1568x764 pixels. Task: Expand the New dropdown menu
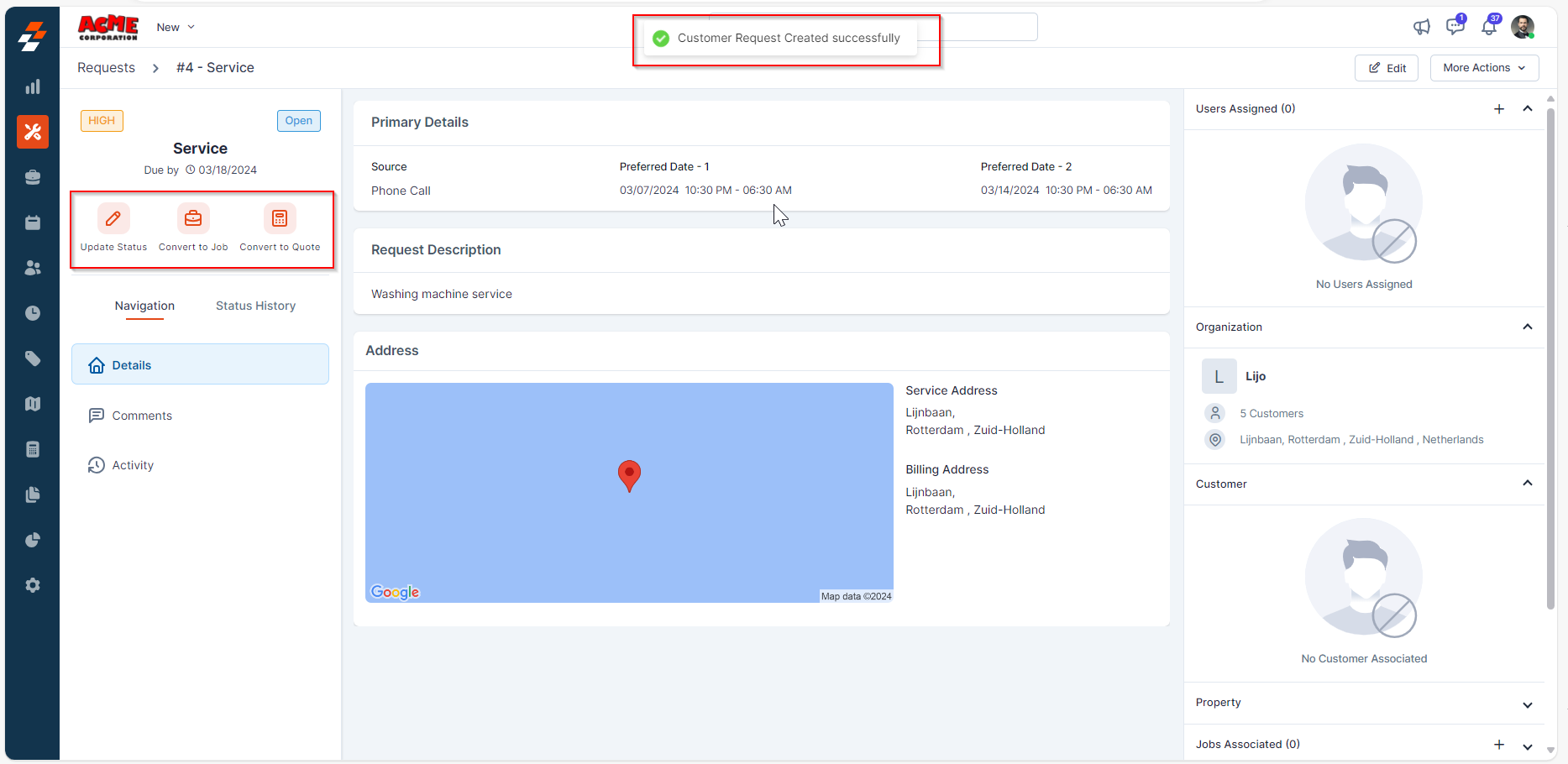click(176, 27)
